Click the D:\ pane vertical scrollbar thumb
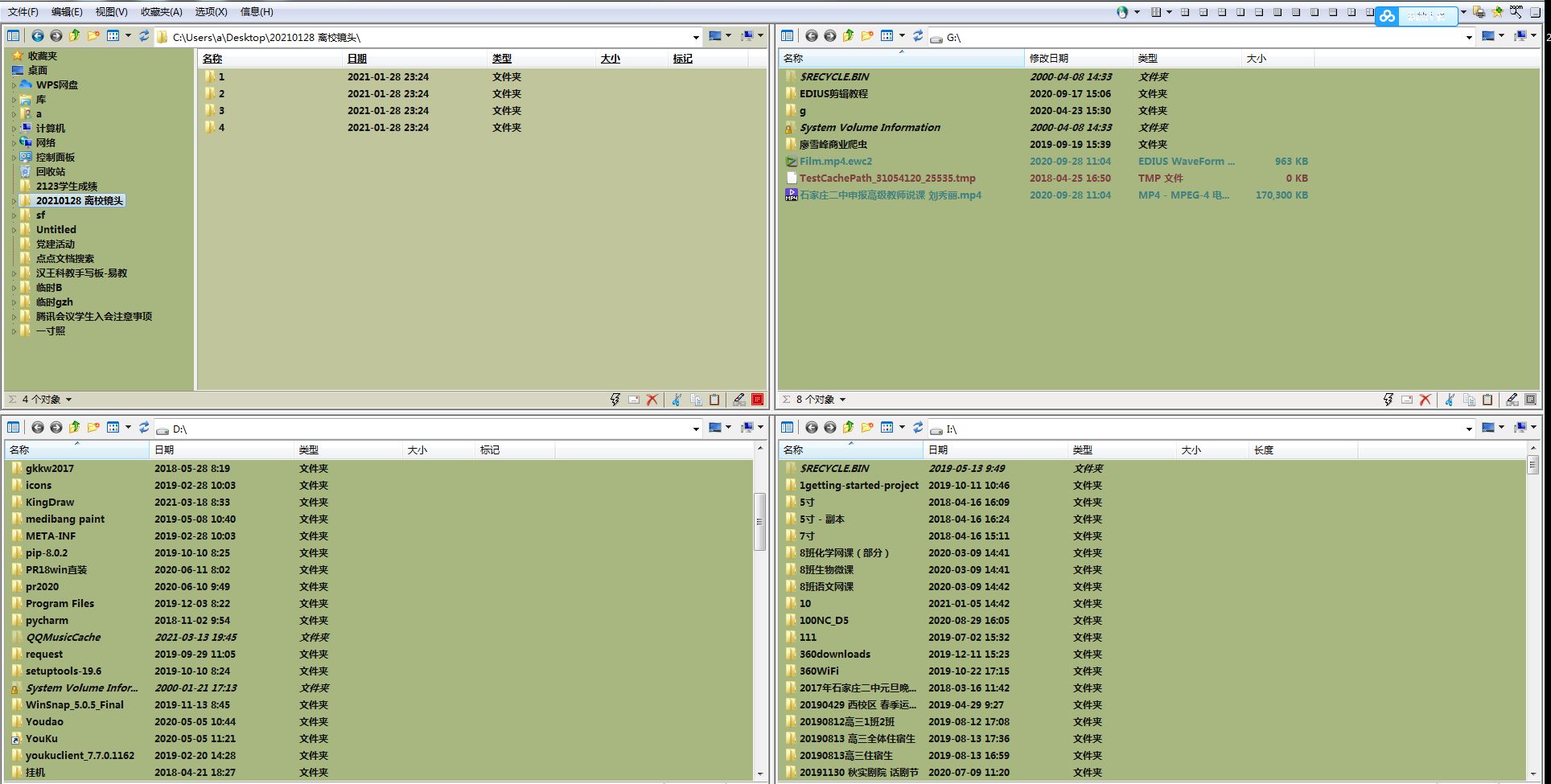1551x784 pixels. pos(759,521)
